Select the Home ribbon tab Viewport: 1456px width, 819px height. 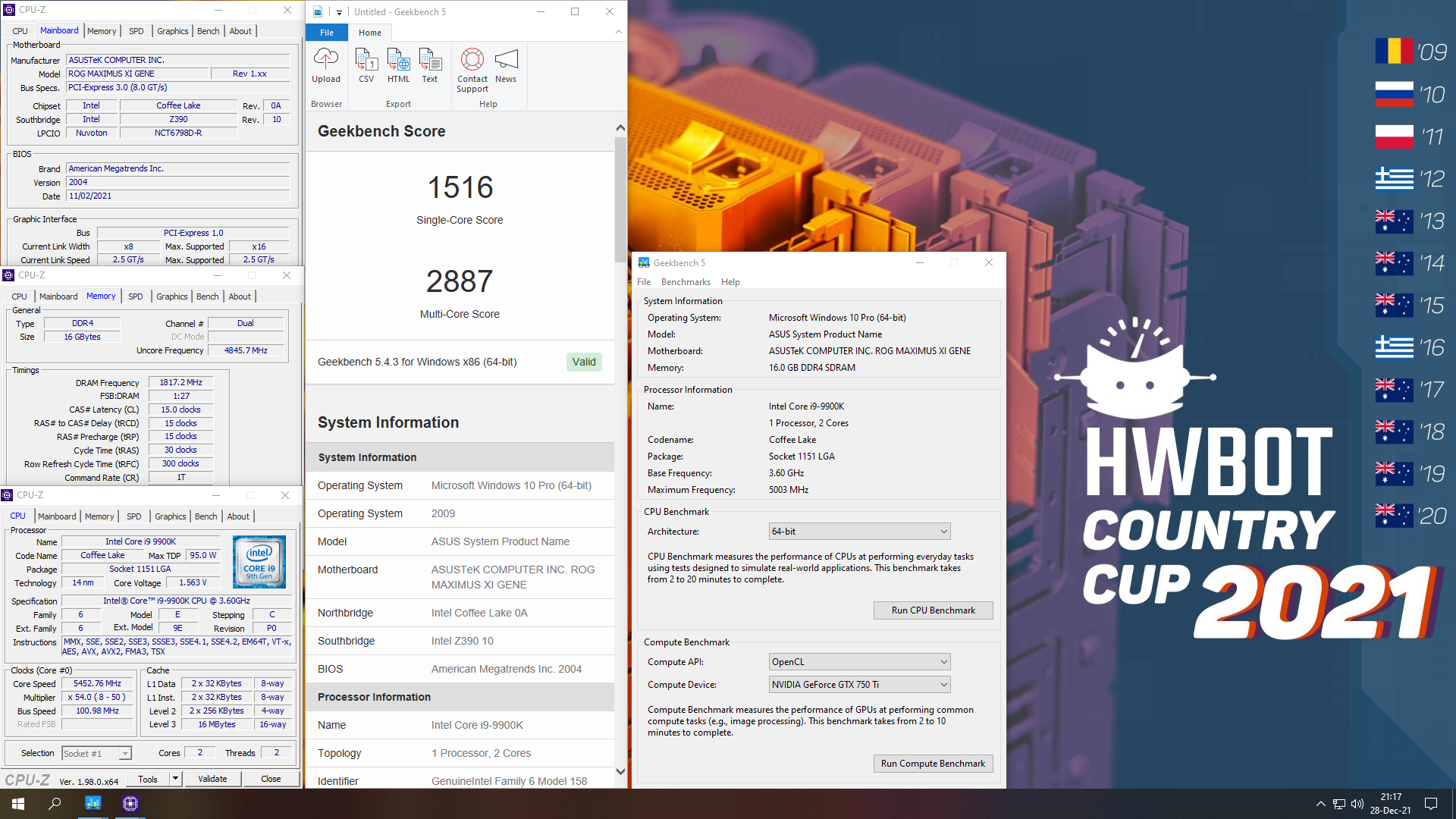click(x=370, y=33)
